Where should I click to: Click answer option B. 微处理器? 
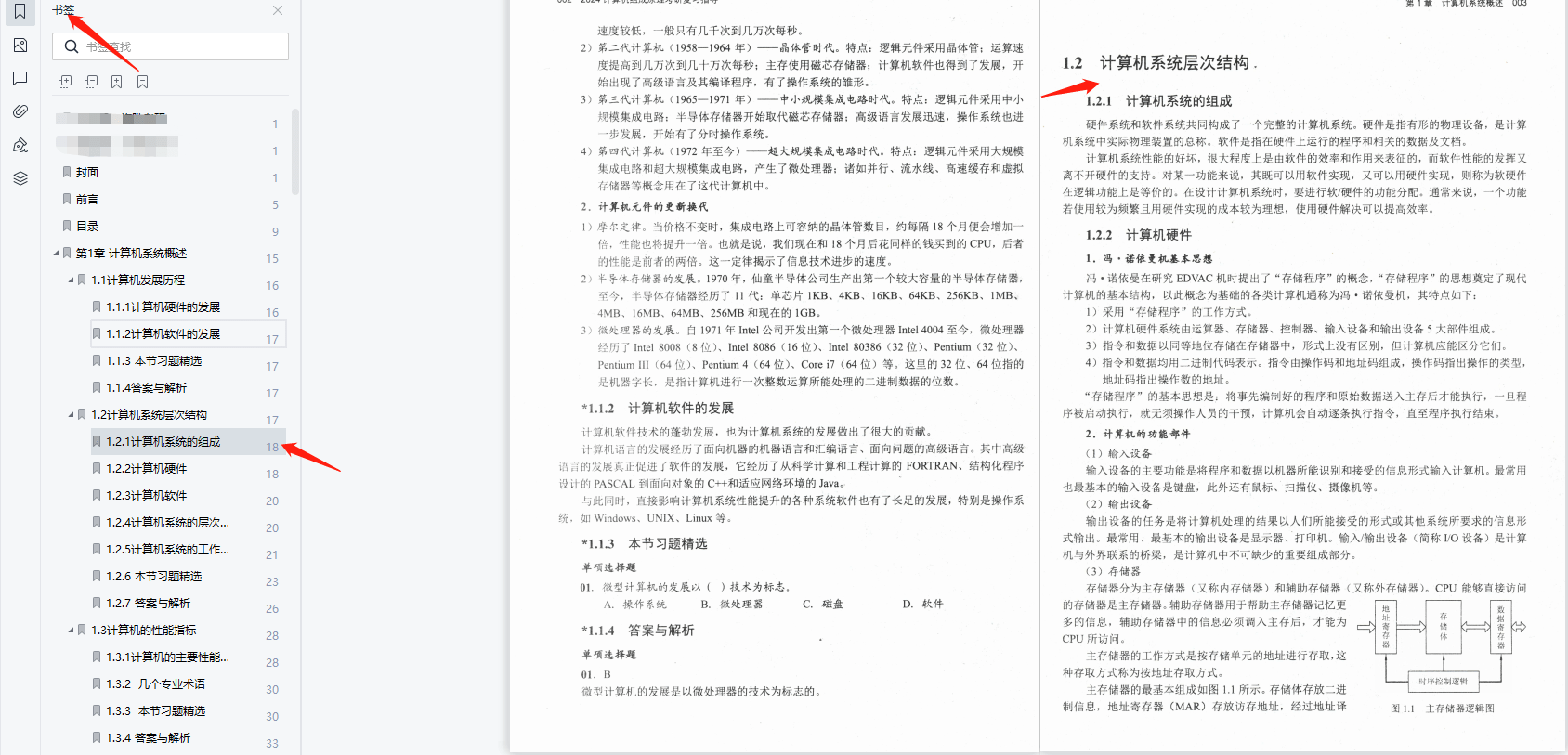(x=732, y=604)
